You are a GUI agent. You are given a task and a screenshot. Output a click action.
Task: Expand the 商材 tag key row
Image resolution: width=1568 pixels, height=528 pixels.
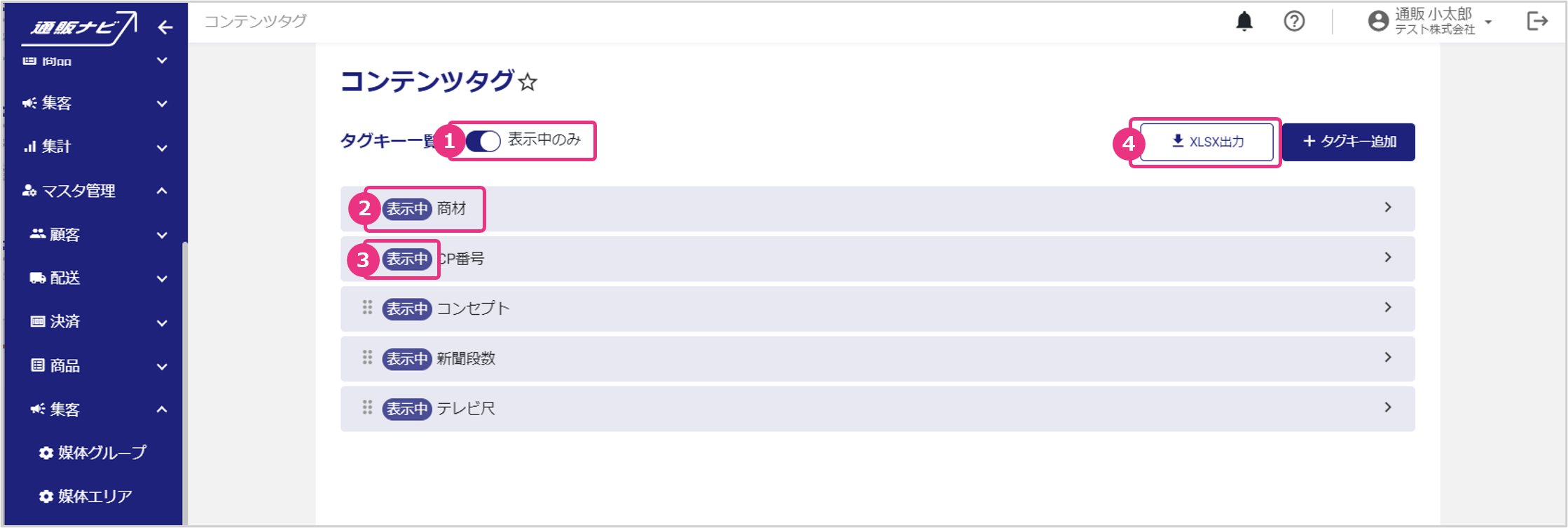(1387, 208)
